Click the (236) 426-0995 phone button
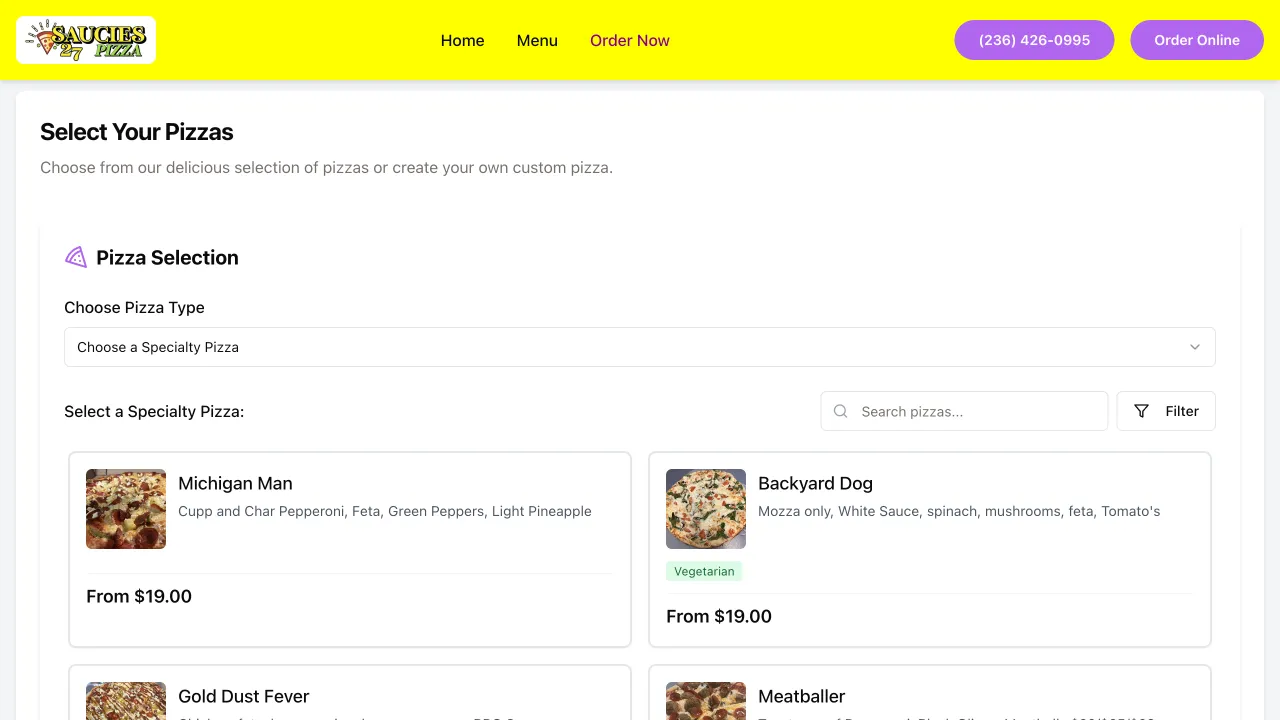This screenshot has width=1280, height=720. coord(1034,40)
